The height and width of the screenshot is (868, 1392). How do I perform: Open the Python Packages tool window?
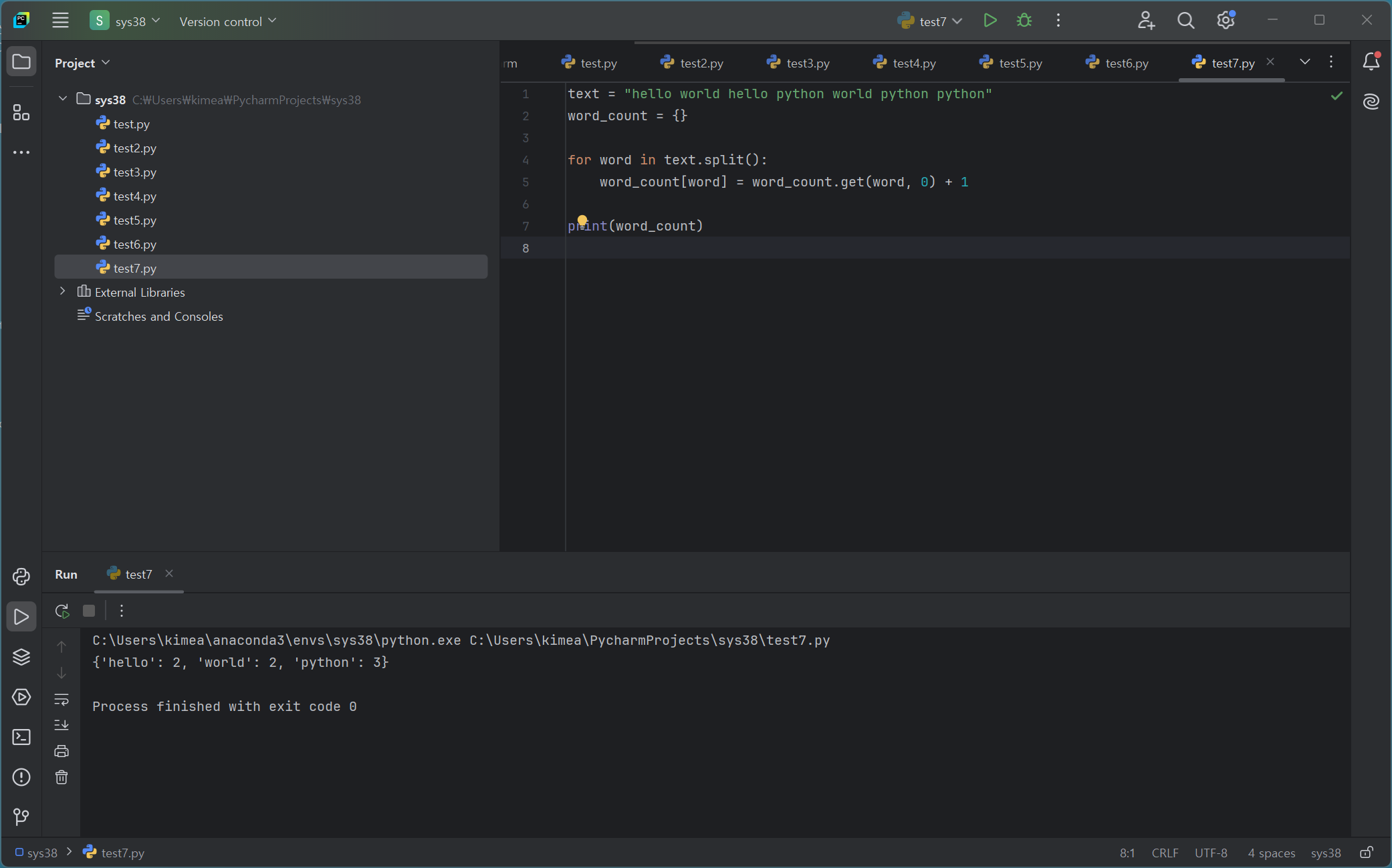pos(21,657)
